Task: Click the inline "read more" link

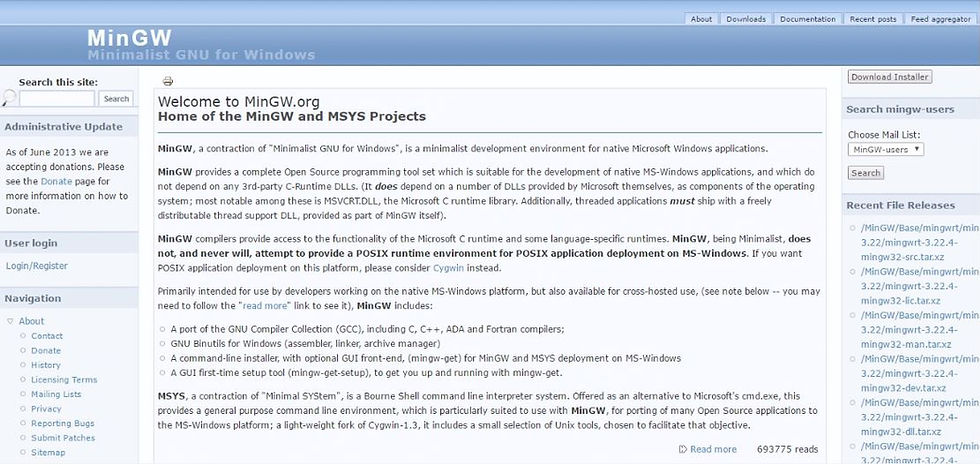Action: coord(265,306)
